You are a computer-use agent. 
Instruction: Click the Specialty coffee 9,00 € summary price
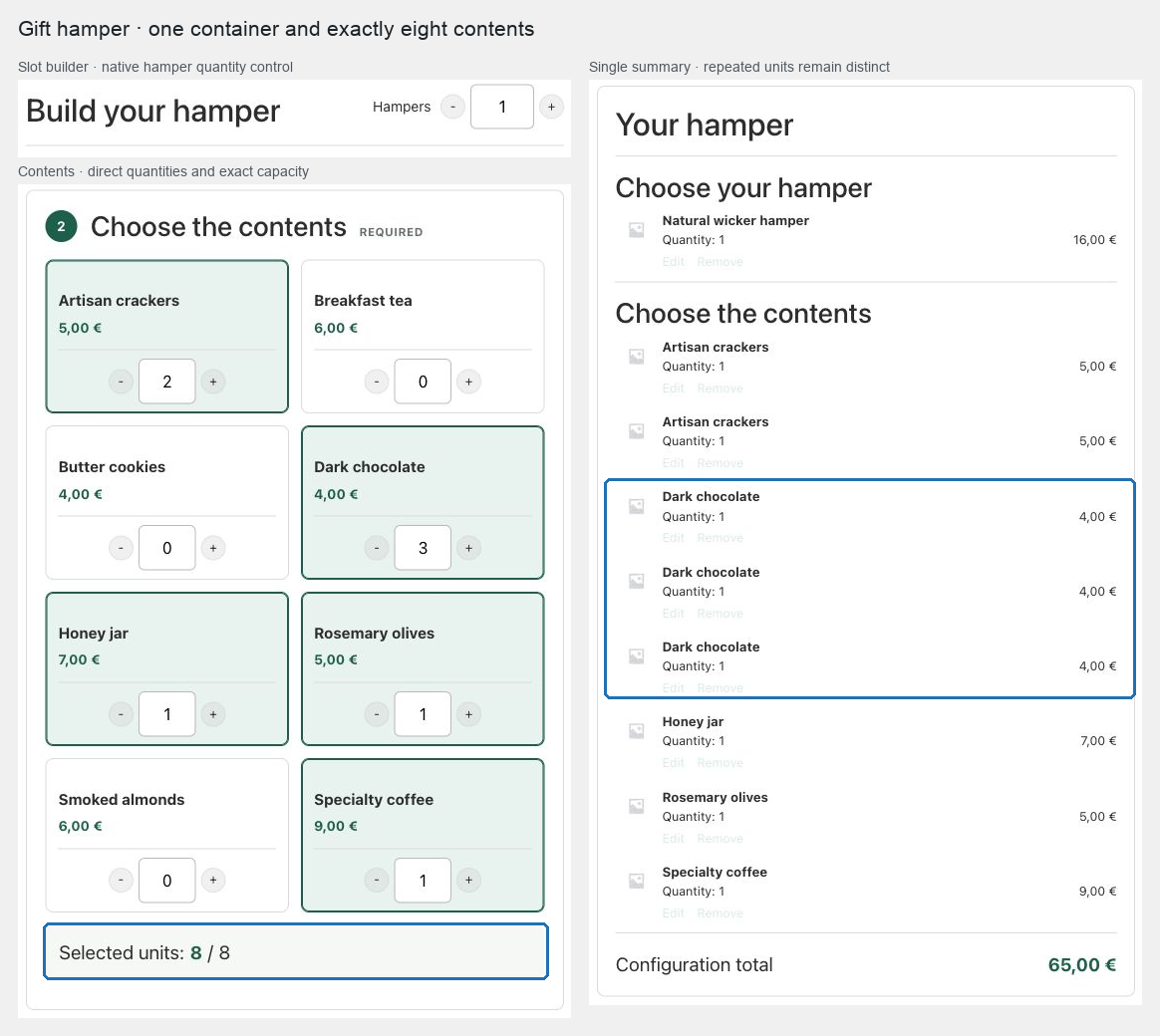tap(1097, 892)
